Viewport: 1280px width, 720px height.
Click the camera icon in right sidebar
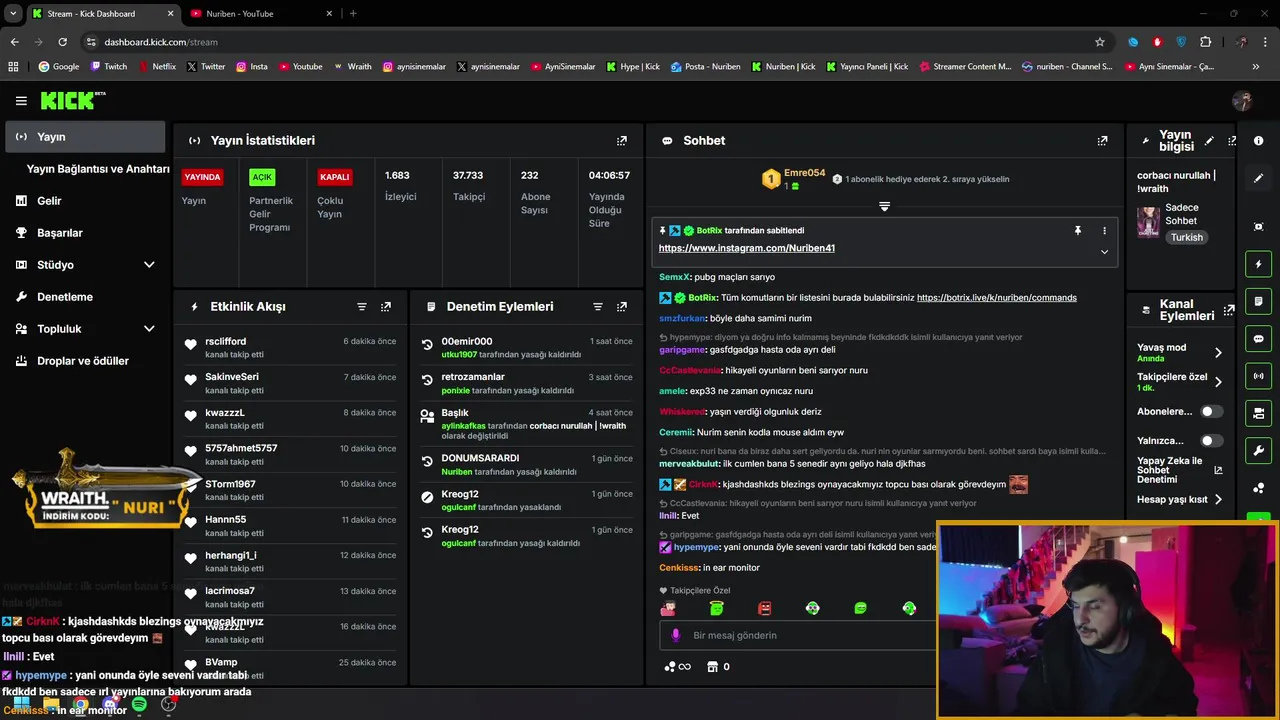(1258, 413)
